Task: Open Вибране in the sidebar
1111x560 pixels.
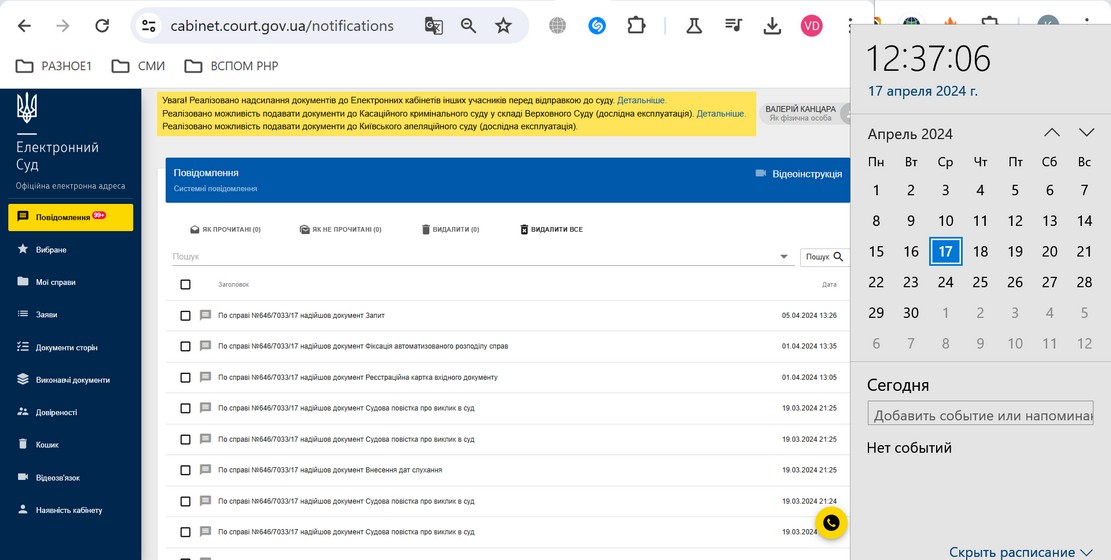Action: click(51, 250)
